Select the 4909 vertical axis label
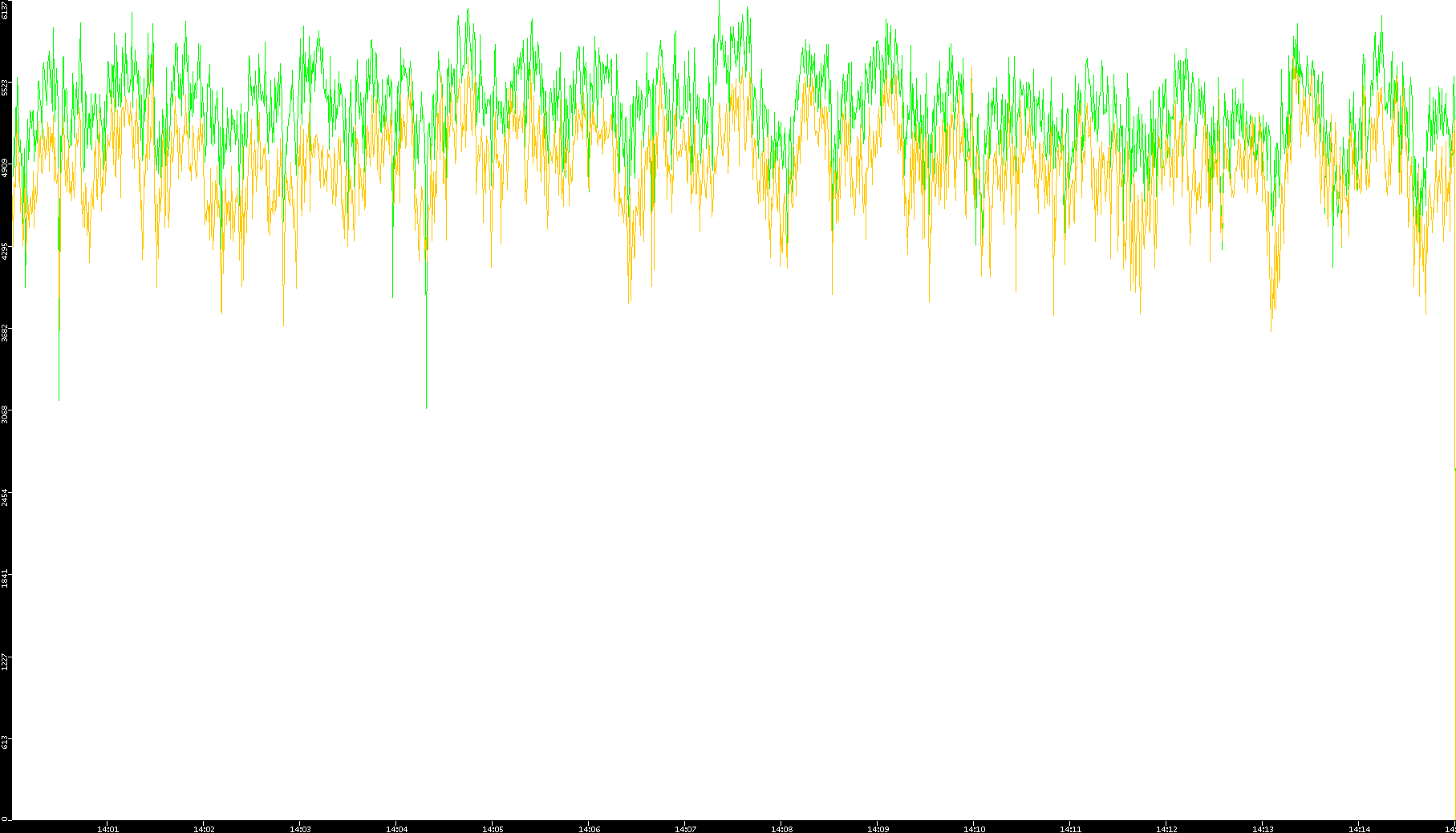 6,169
